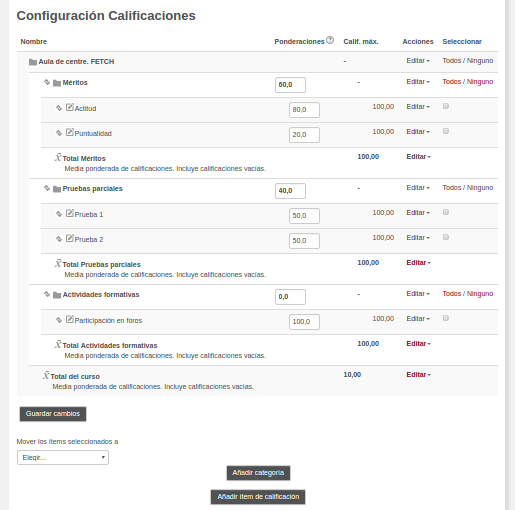Image resolution: width=515 pixels, height=510 pixels.
Task: Click the move icon beside Actividades formativas
Action: click(x=47, y=294)
